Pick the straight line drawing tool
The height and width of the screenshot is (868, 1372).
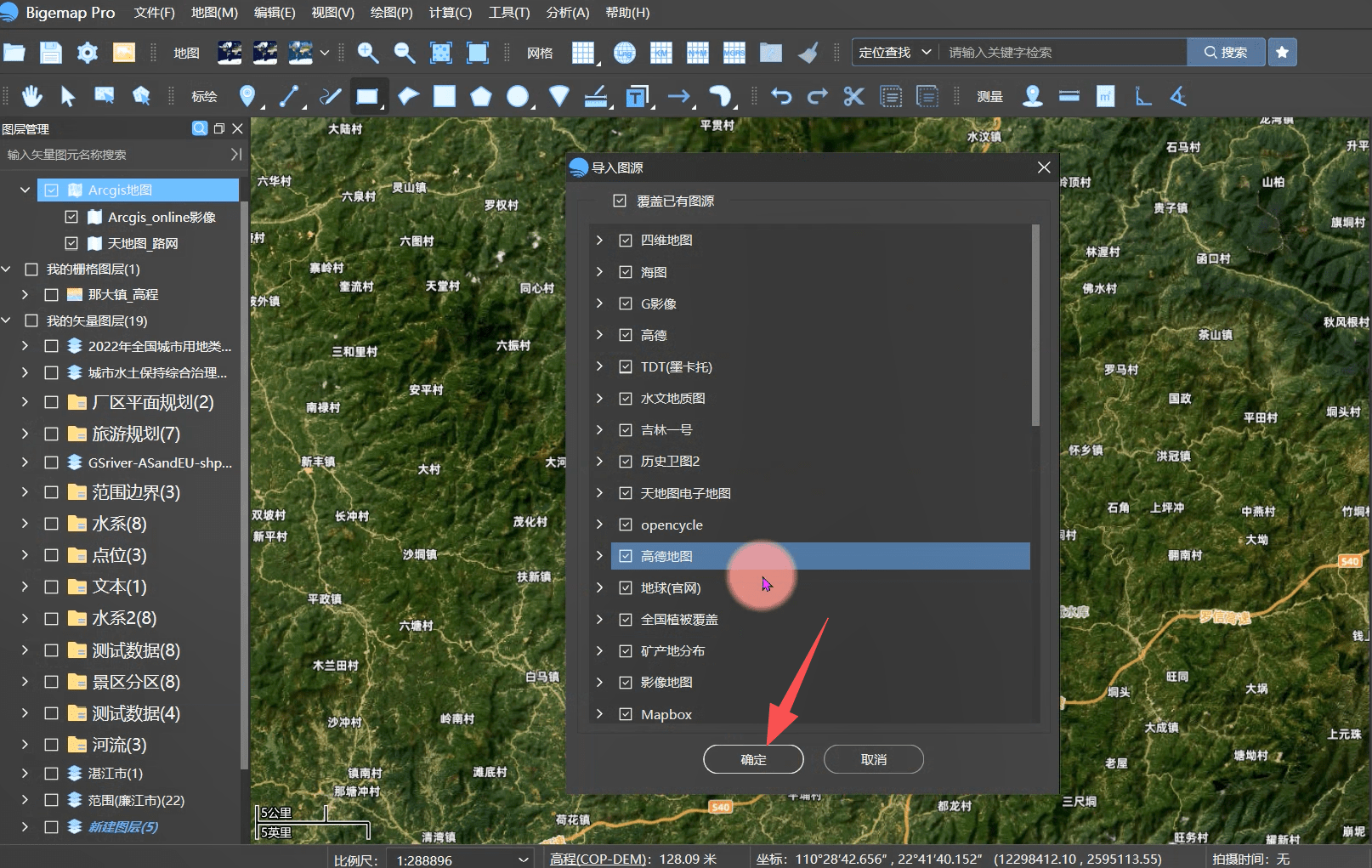pos(289,96)
